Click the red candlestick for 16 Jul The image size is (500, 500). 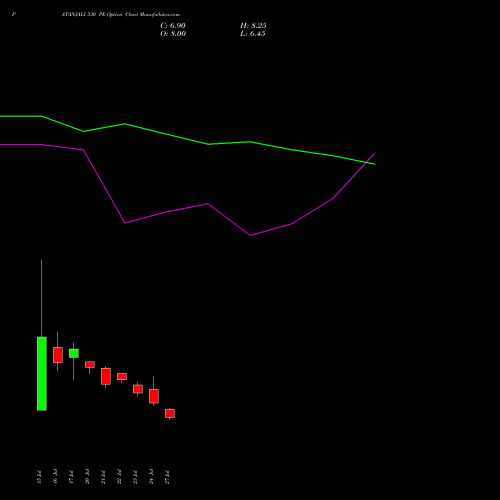tap(58, 355)
